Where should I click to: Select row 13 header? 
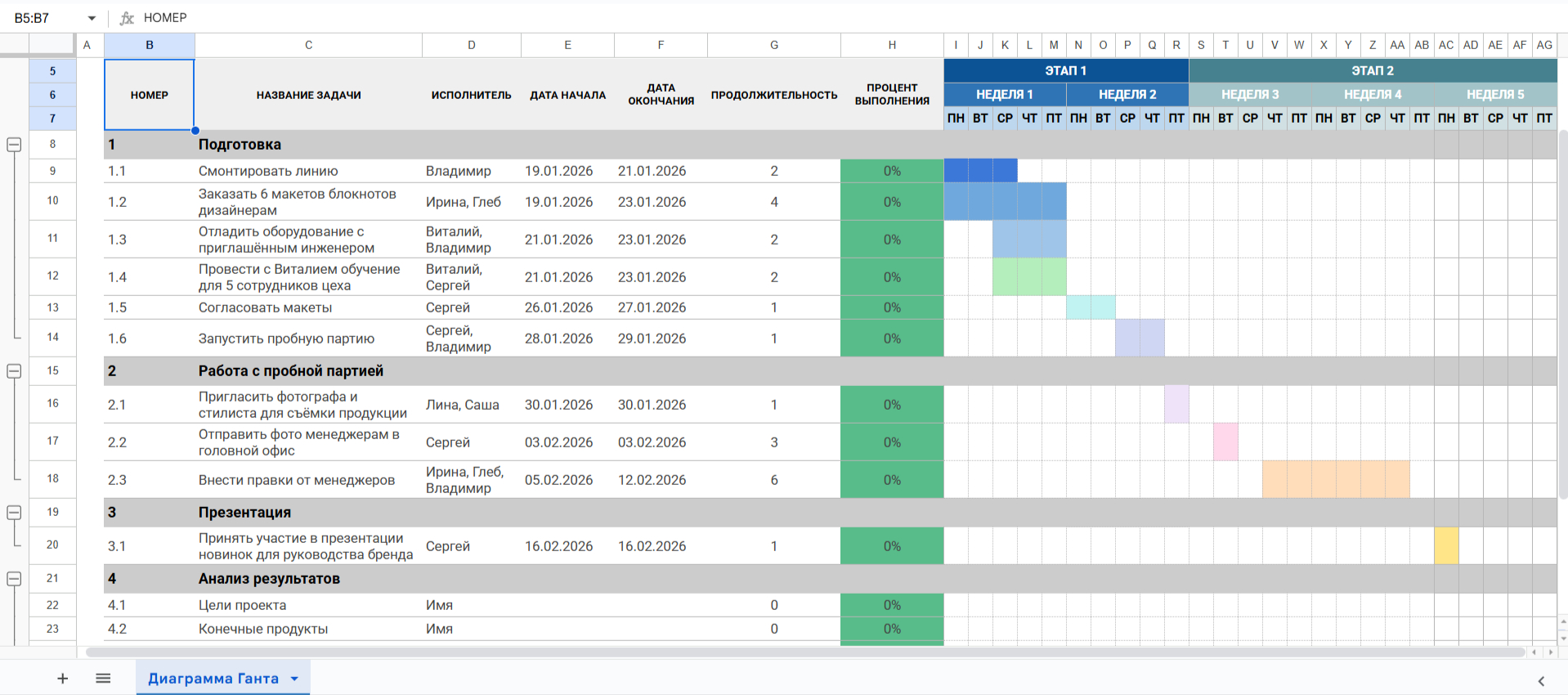(x=52, y=307)
